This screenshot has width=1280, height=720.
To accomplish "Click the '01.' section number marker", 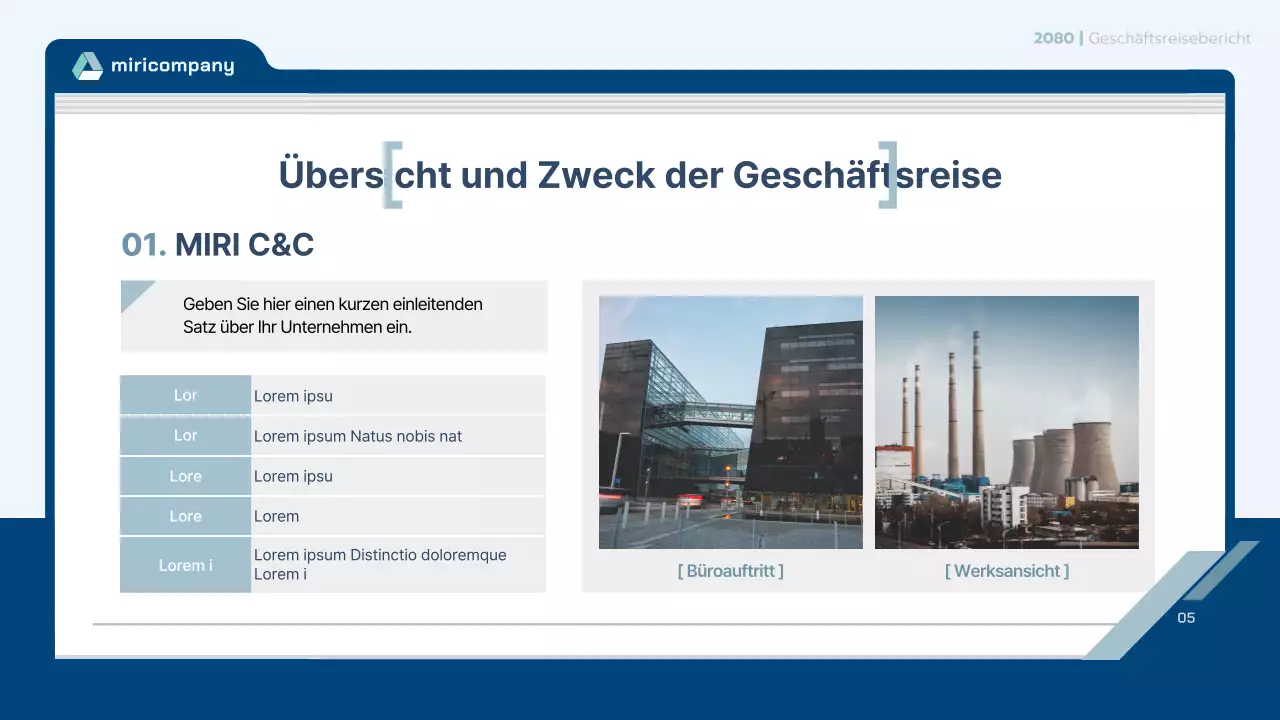I will [141, 245].
